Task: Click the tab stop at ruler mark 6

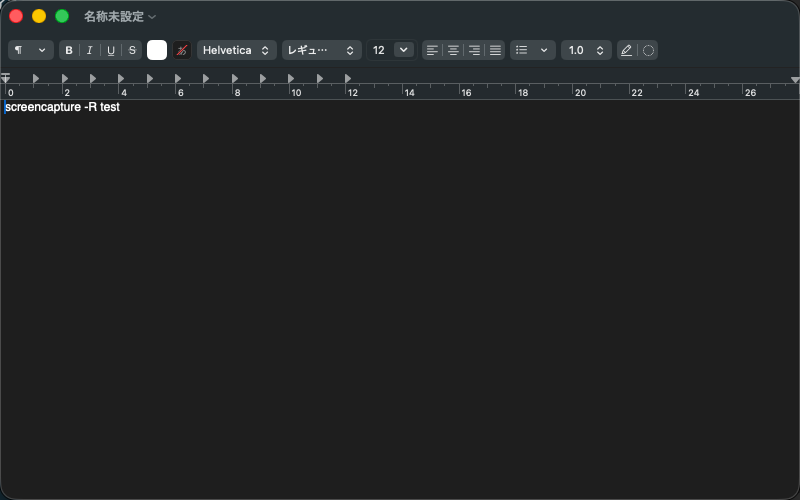Action: point(178,78)
